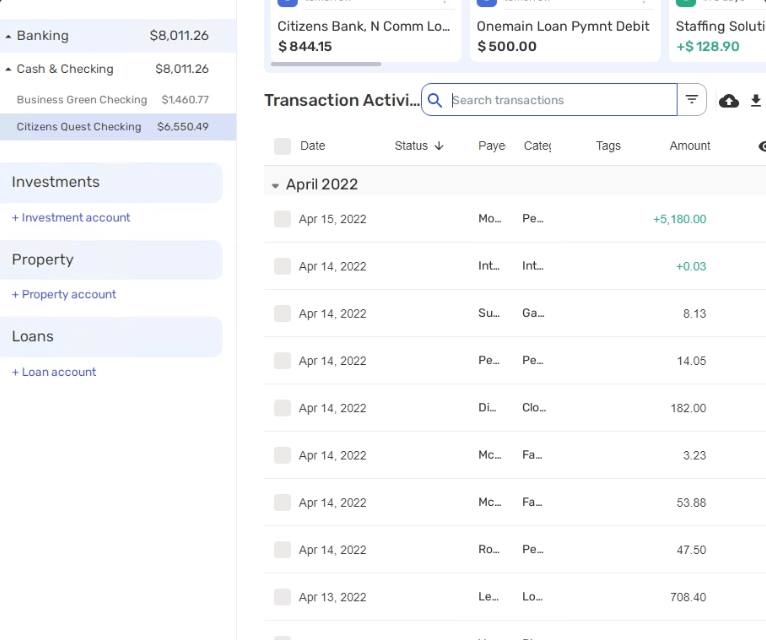Click the cloud upload icon

click(x=728, y=101)
